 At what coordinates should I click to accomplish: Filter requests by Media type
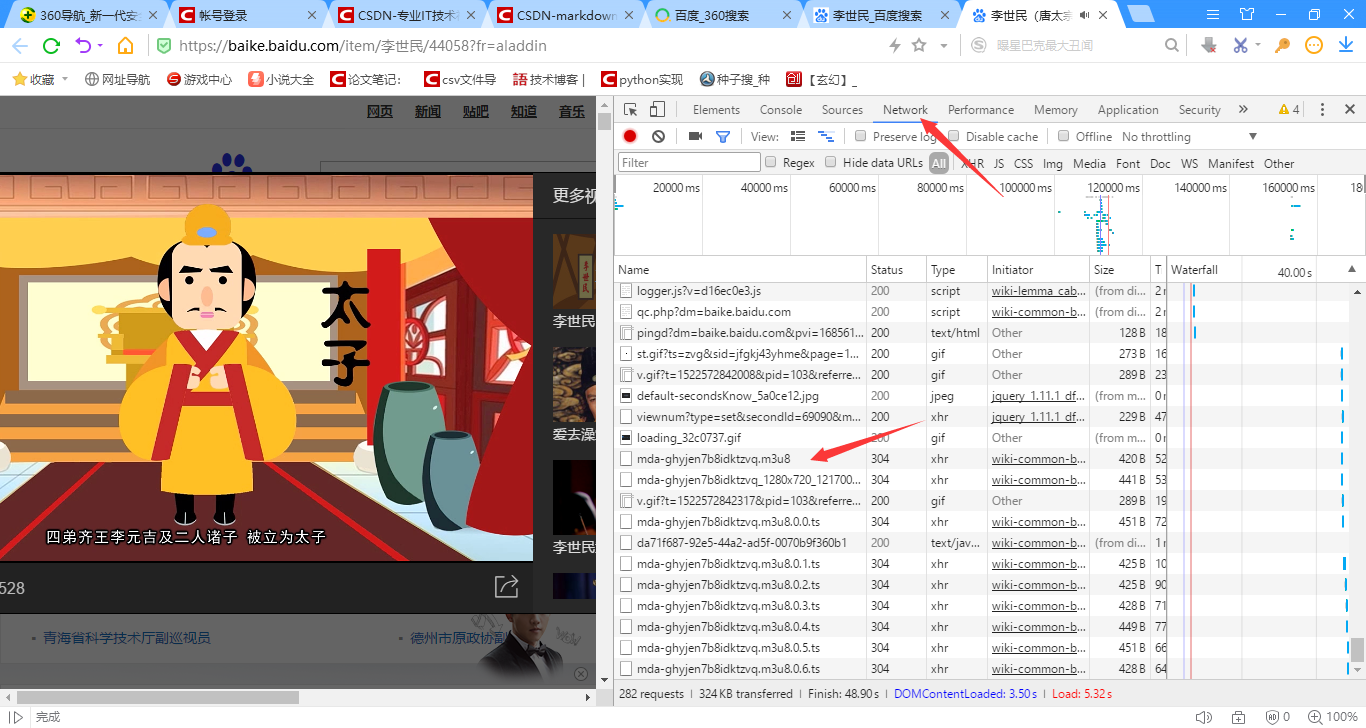[1089, 163]
